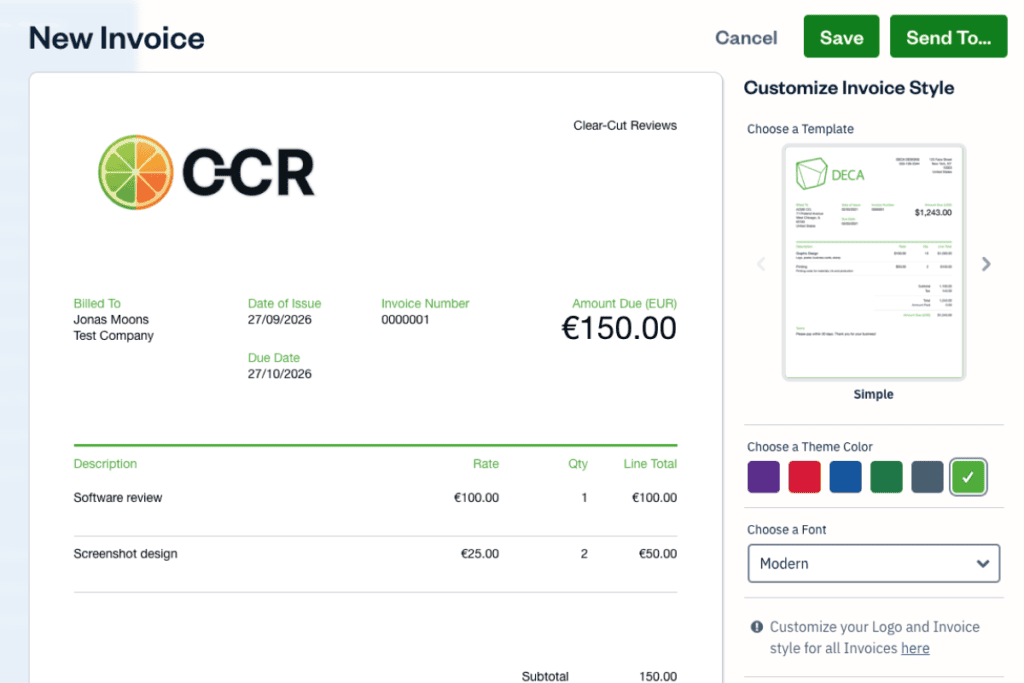Choose the purple theme color
The image size is (1024, 683).
[763, 477]
